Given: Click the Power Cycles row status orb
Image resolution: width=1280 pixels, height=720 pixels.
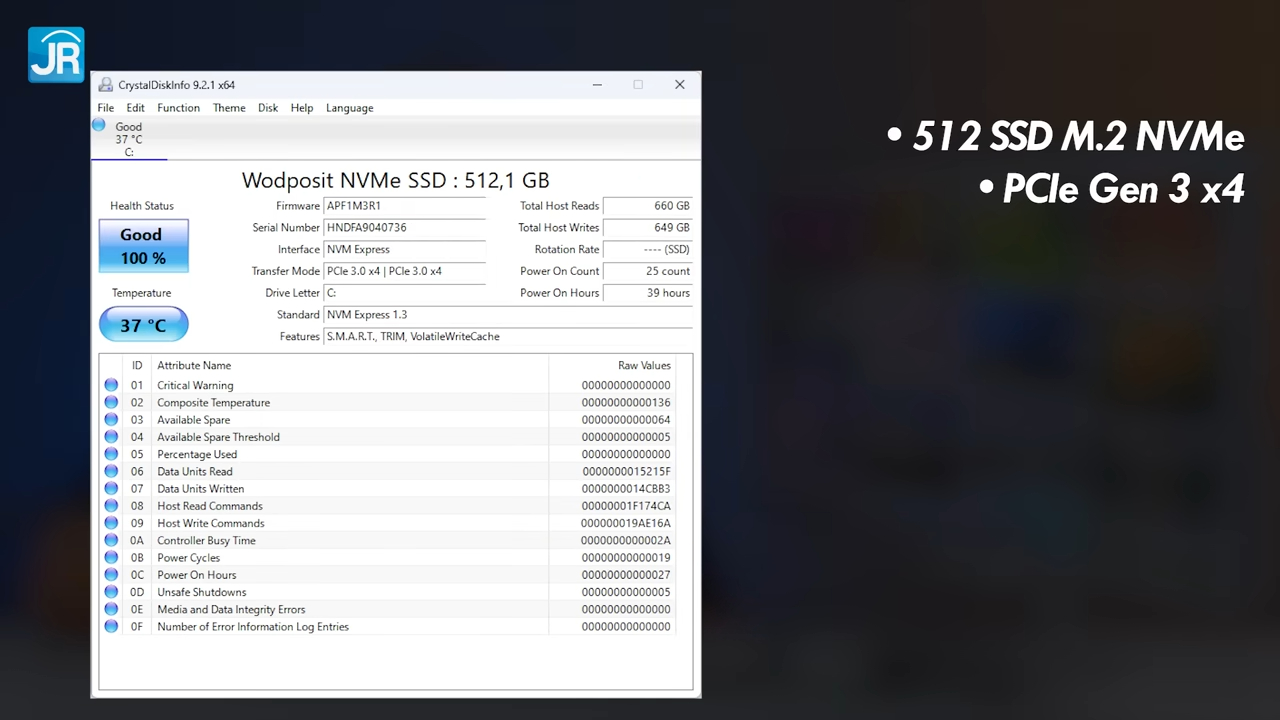Looking at the screenshot, I should coord(111,558).
